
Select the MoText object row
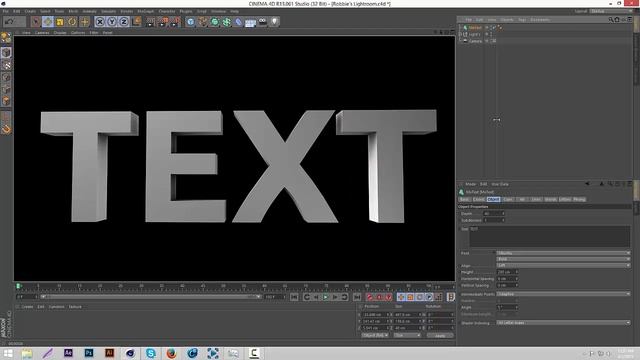pos(475,28)
